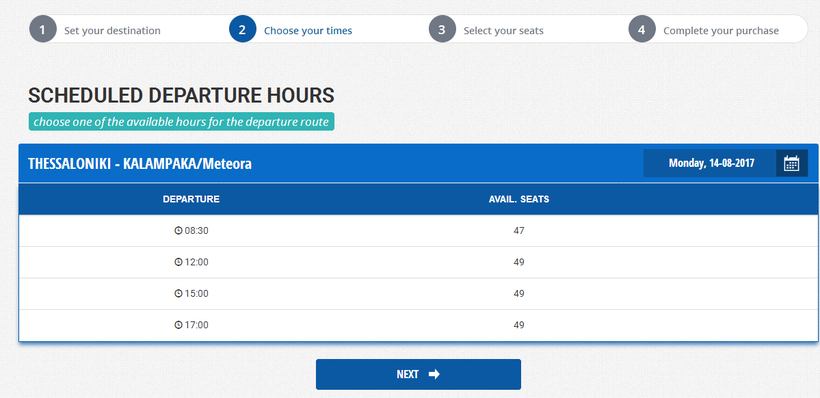Viewport: 820px width, 398px height.
Task: Open the Select your seats step
Action: (x=503, y=31)
